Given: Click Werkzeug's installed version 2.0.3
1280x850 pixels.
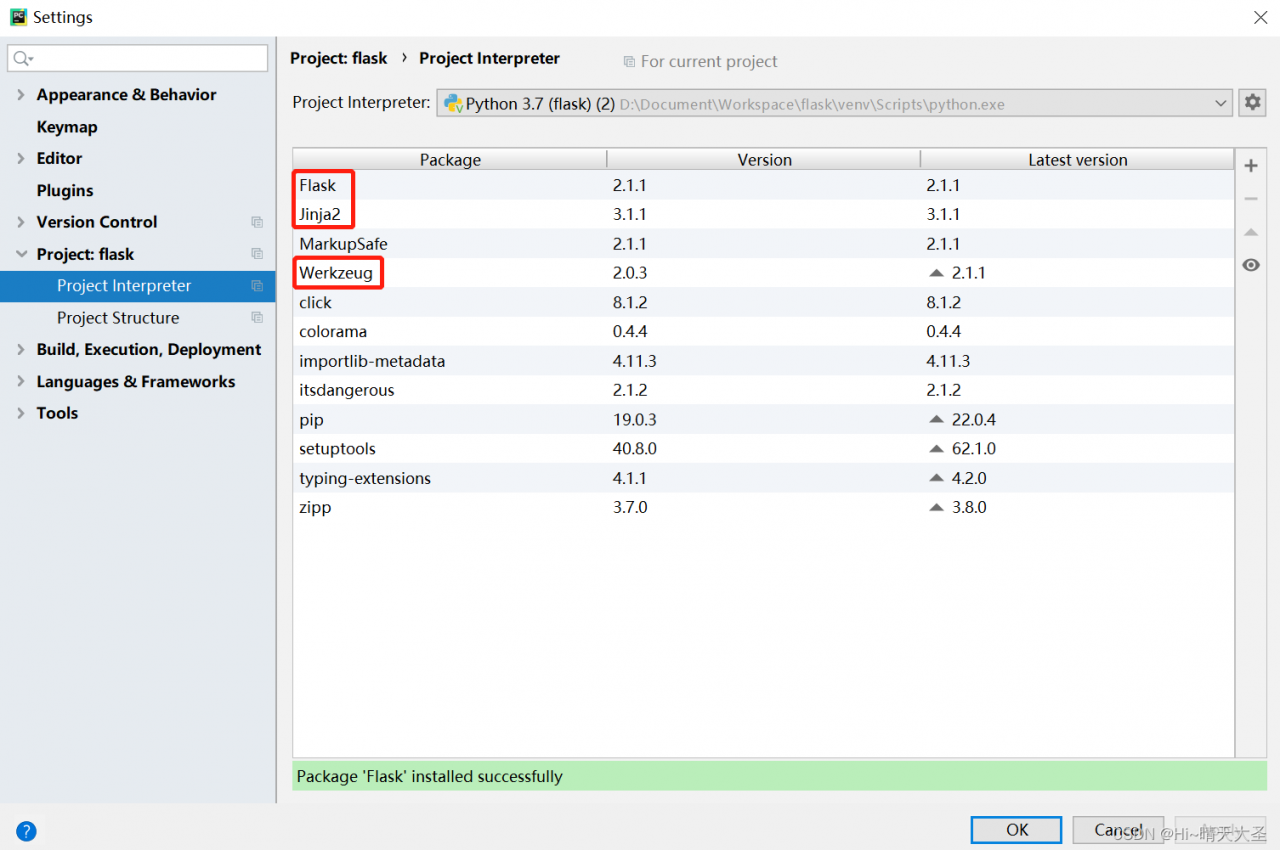Looking at the screenshot, I should 630,273.
